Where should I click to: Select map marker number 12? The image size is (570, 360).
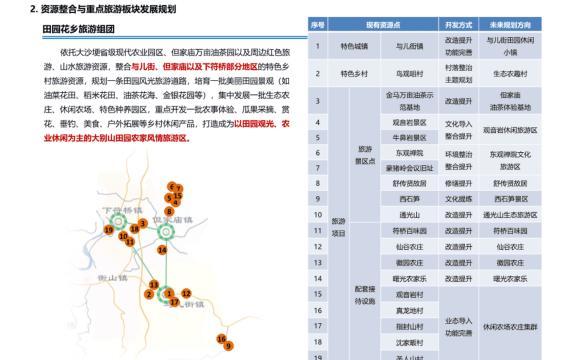[x=186, y=293]
